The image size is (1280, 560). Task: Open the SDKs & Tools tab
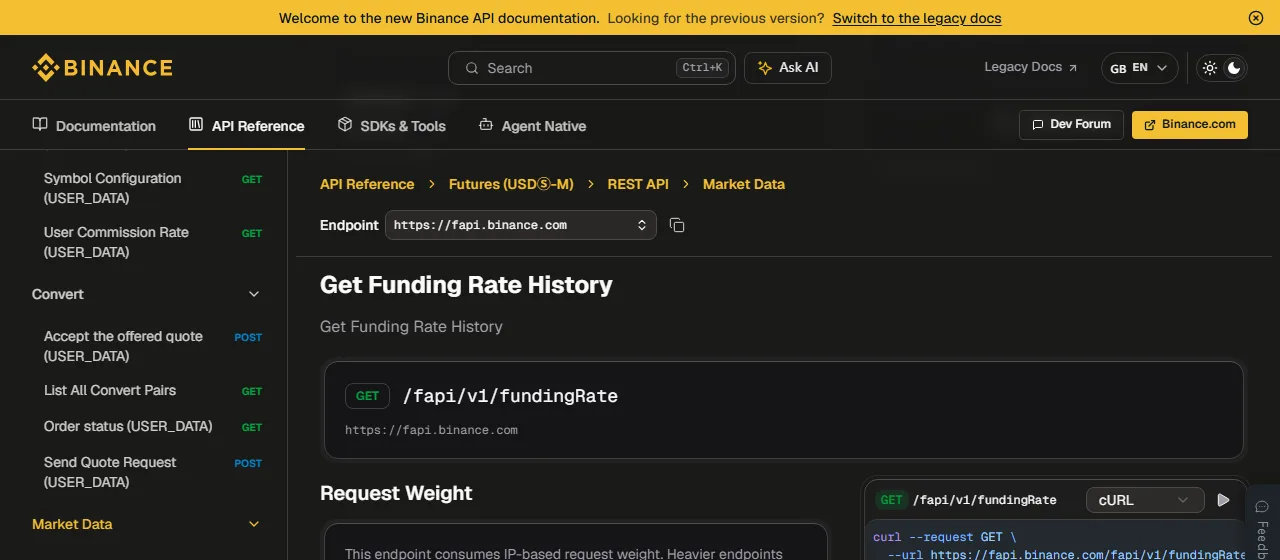pyautogui.click(x=391, y=126)
